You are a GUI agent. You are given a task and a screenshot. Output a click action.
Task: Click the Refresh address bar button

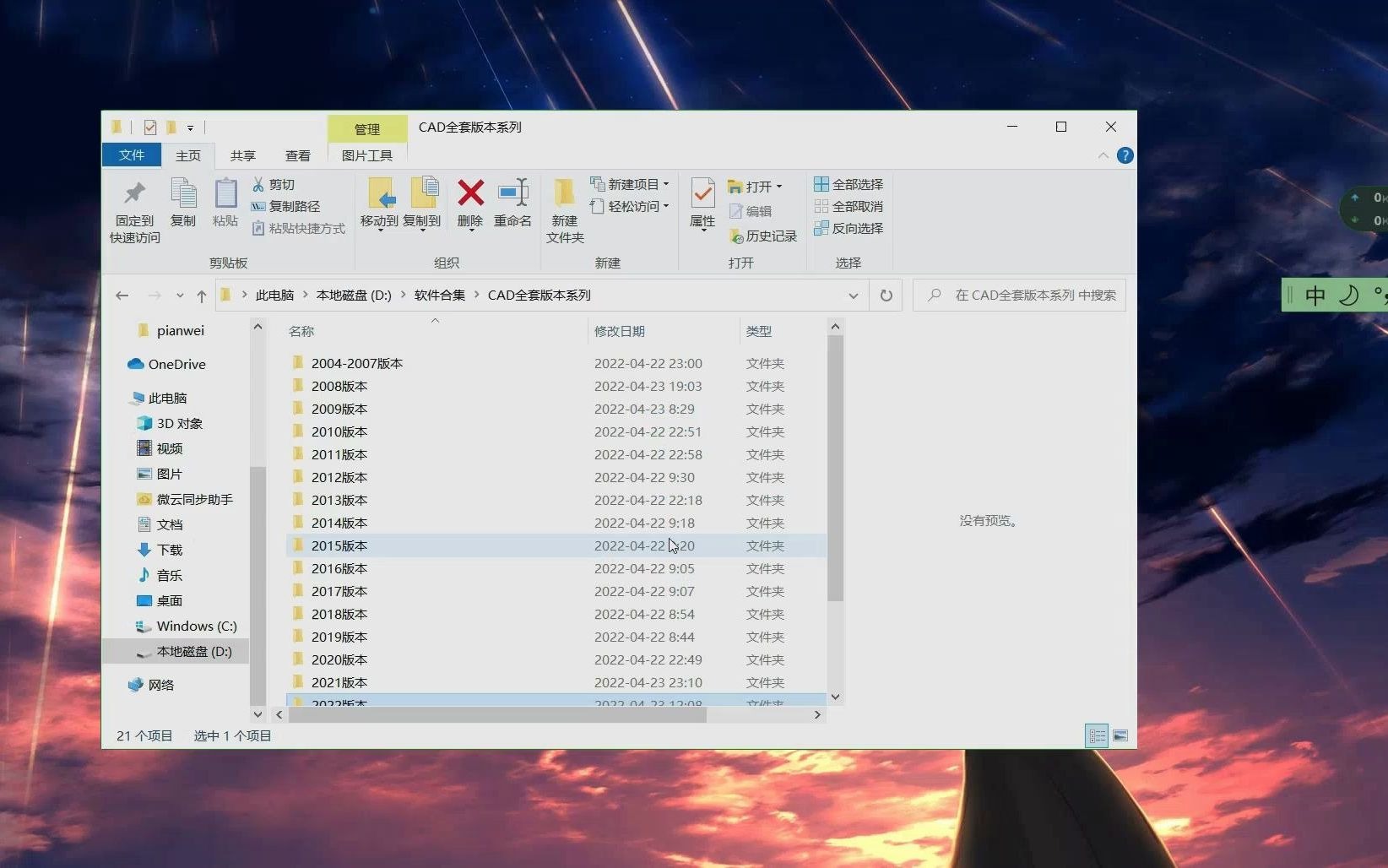(x=886, y=296)
